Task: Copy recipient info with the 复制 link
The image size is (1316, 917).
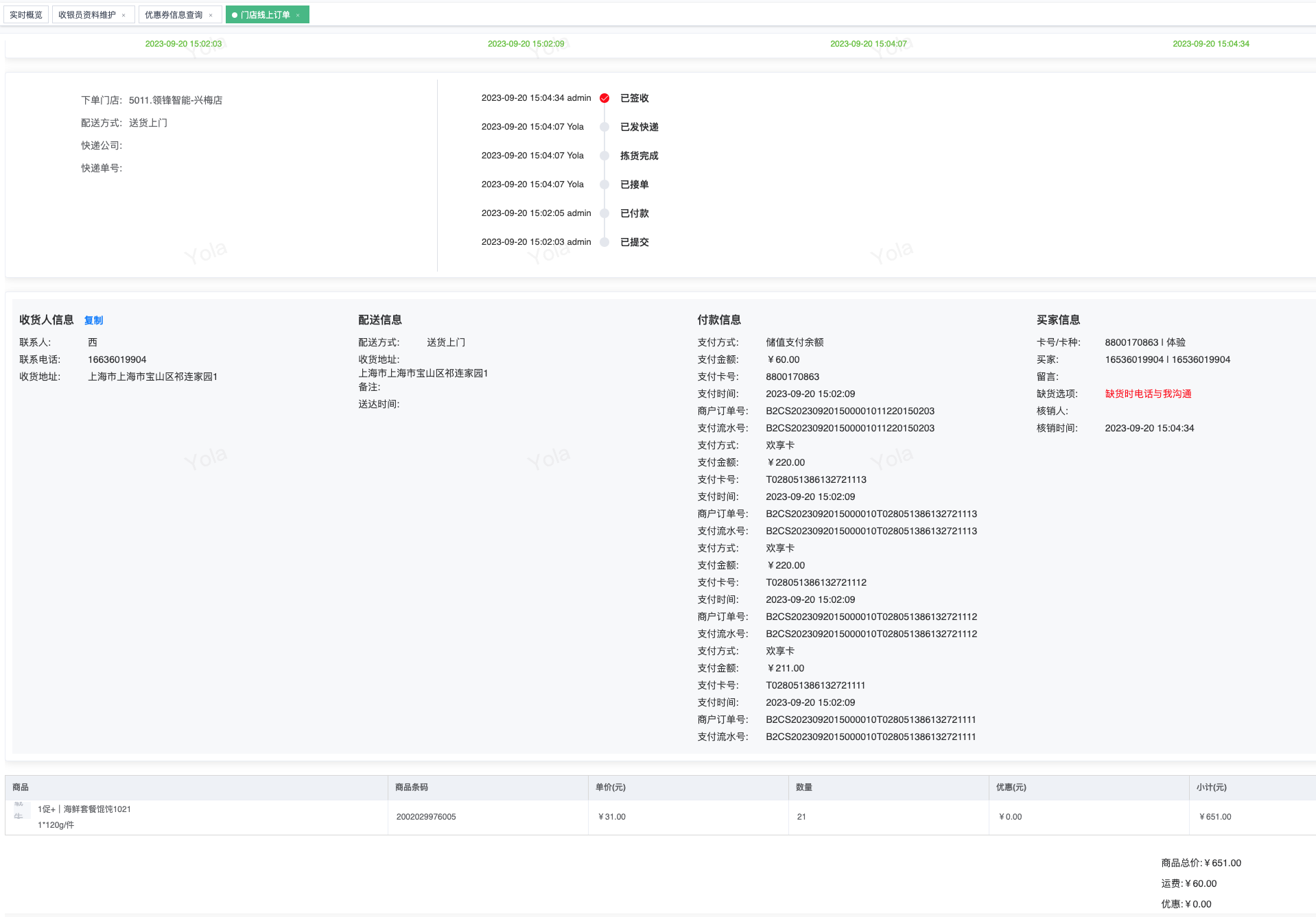Action: point(93,320)
